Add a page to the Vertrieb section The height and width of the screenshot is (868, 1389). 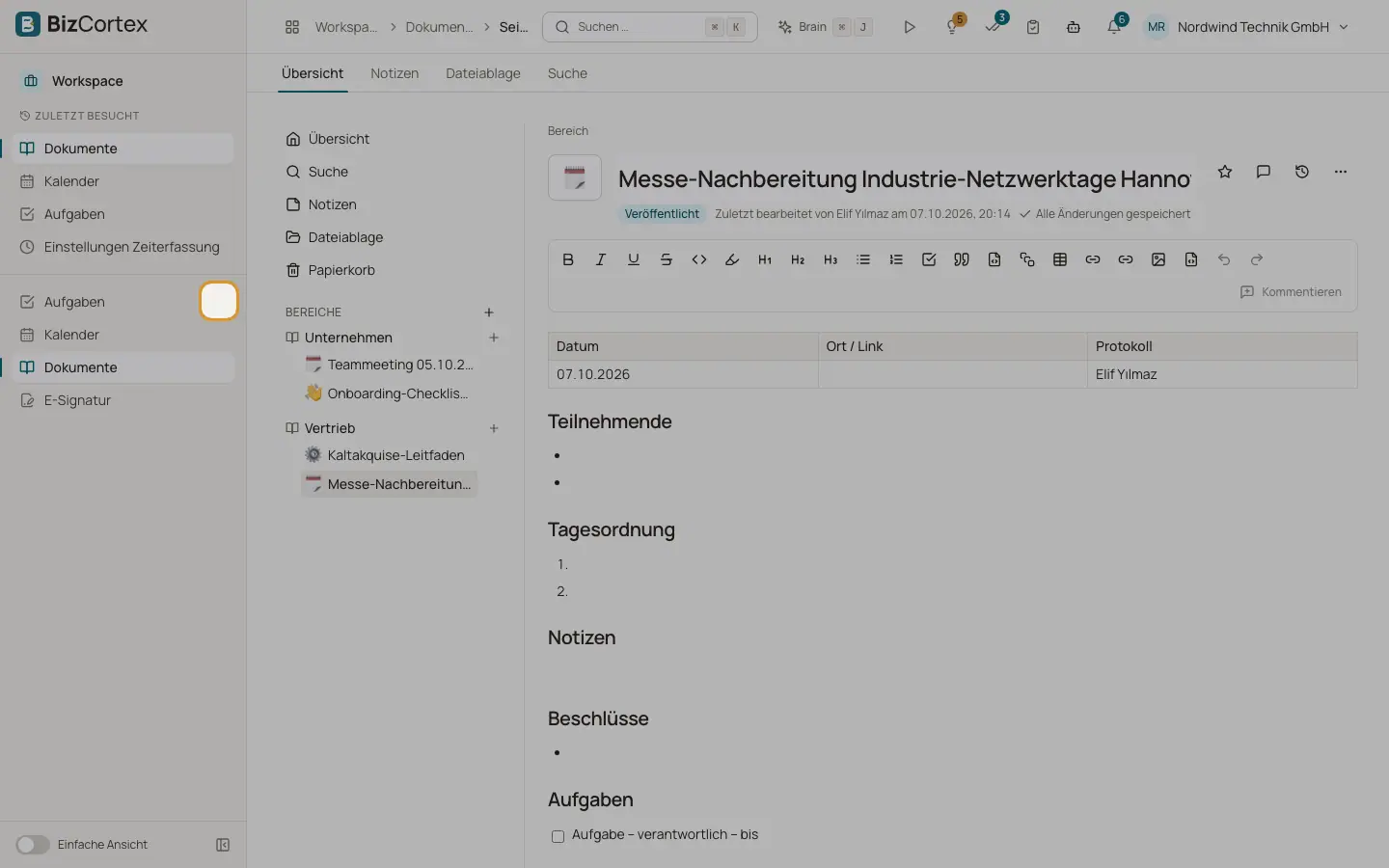coord(494,428)
